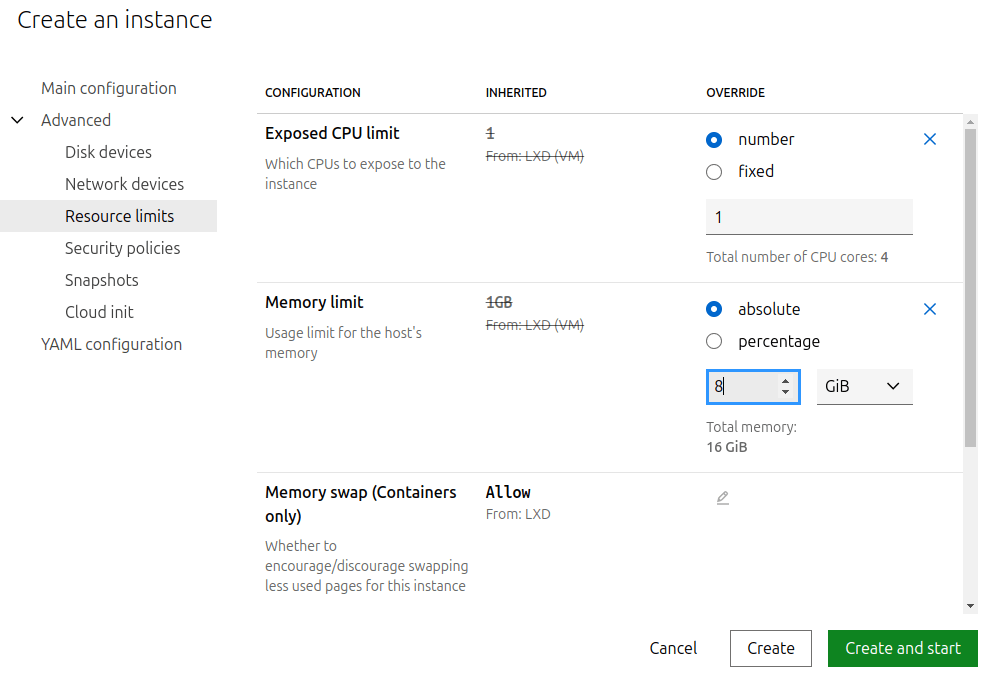This screenshot has height=681, width=991.
Task: Select the CPU limit 'fixed' option
Action: pos(714,172)
